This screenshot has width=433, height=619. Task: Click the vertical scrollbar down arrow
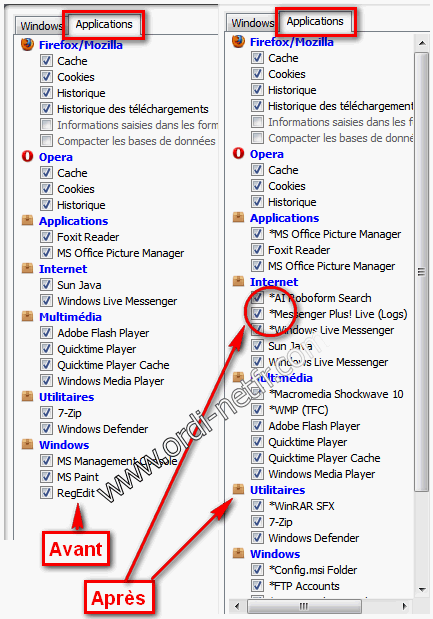pyautogui.click(x=422, y=589)
